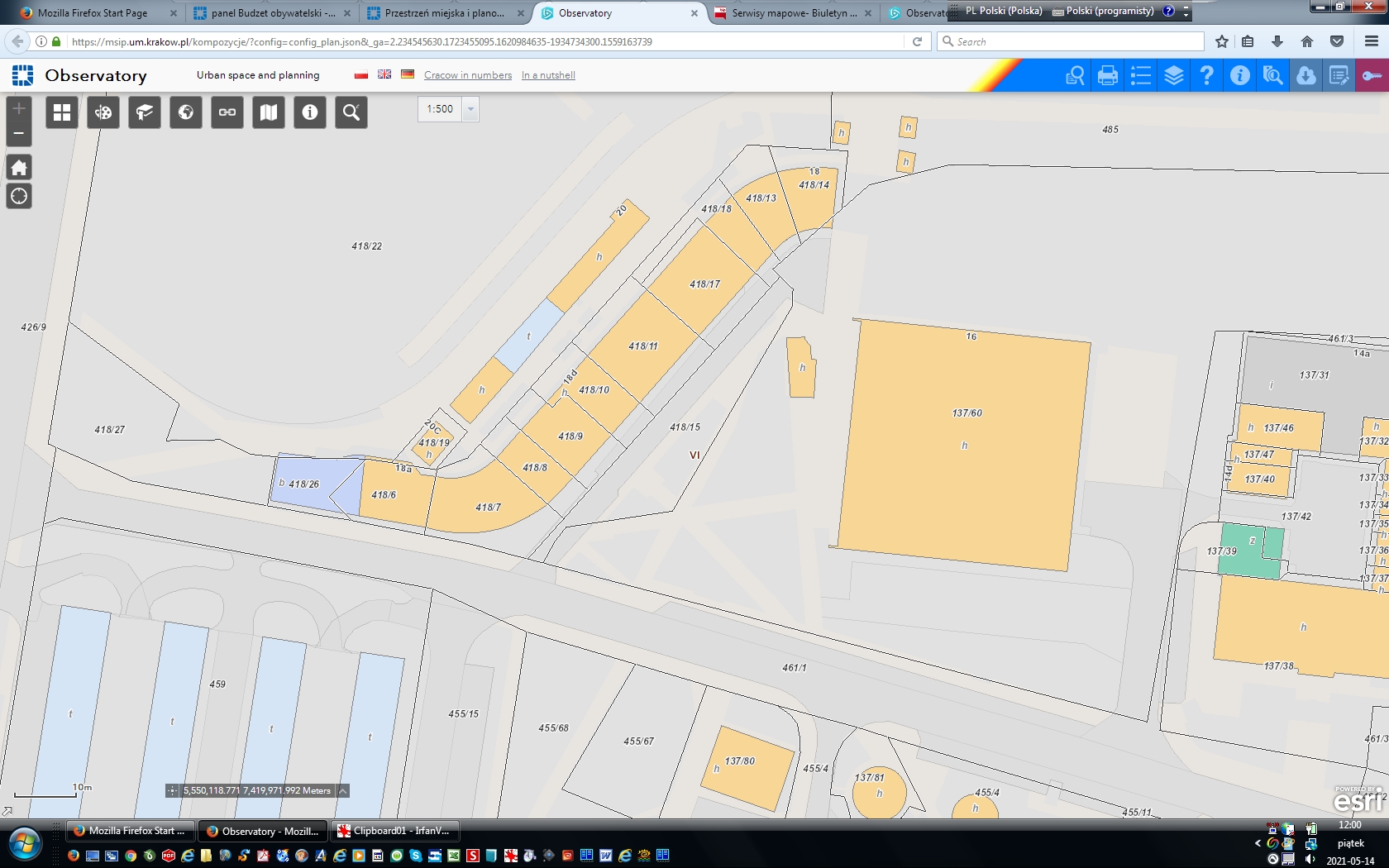Activate the my location target button
The height and width of the screenshot is (868, 1389).
(19, 197)
